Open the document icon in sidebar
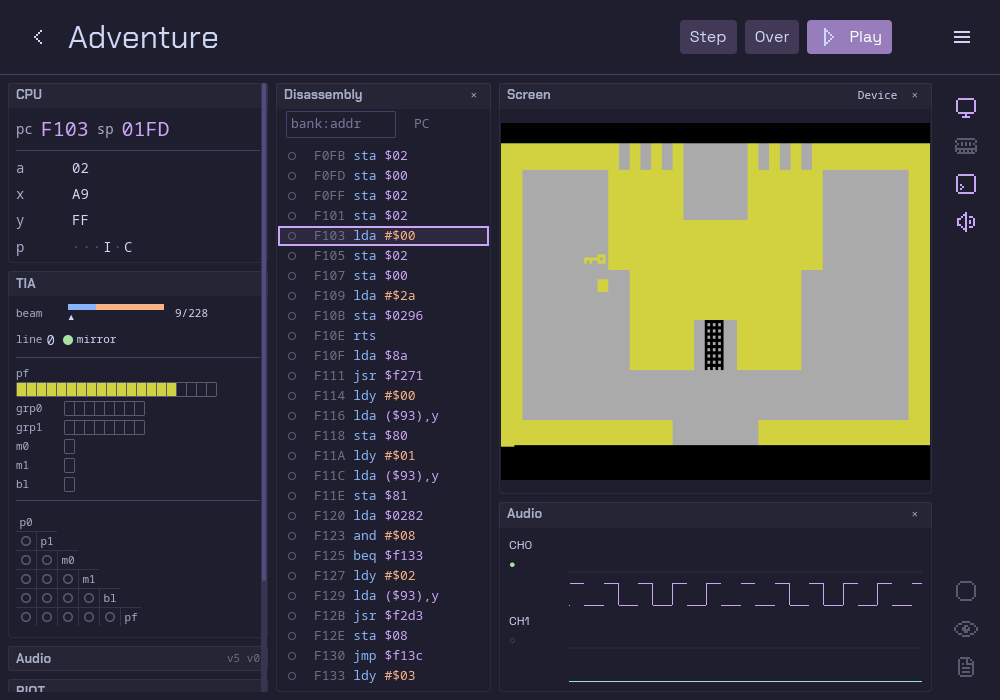The image size is (1000, 700). [x=966, y=667]
